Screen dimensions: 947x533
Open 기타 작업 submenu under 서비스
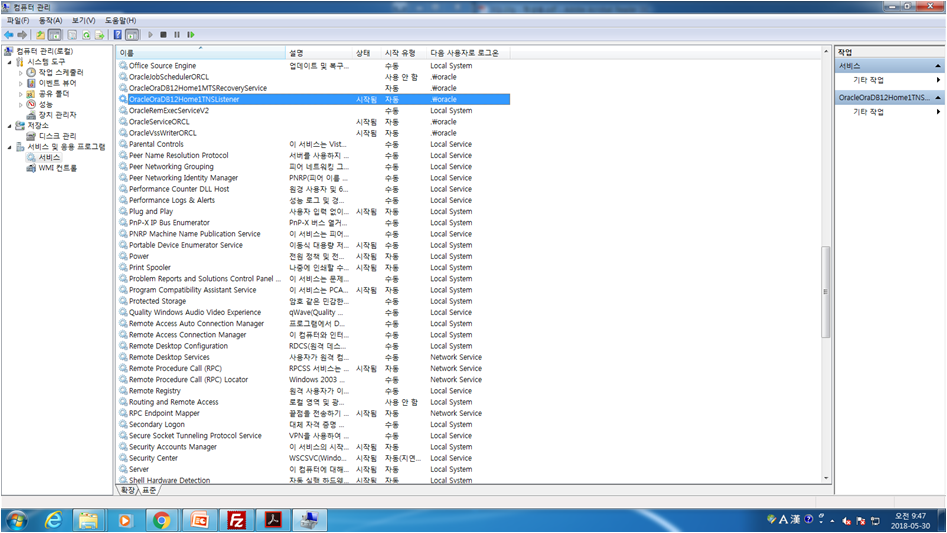888,80
